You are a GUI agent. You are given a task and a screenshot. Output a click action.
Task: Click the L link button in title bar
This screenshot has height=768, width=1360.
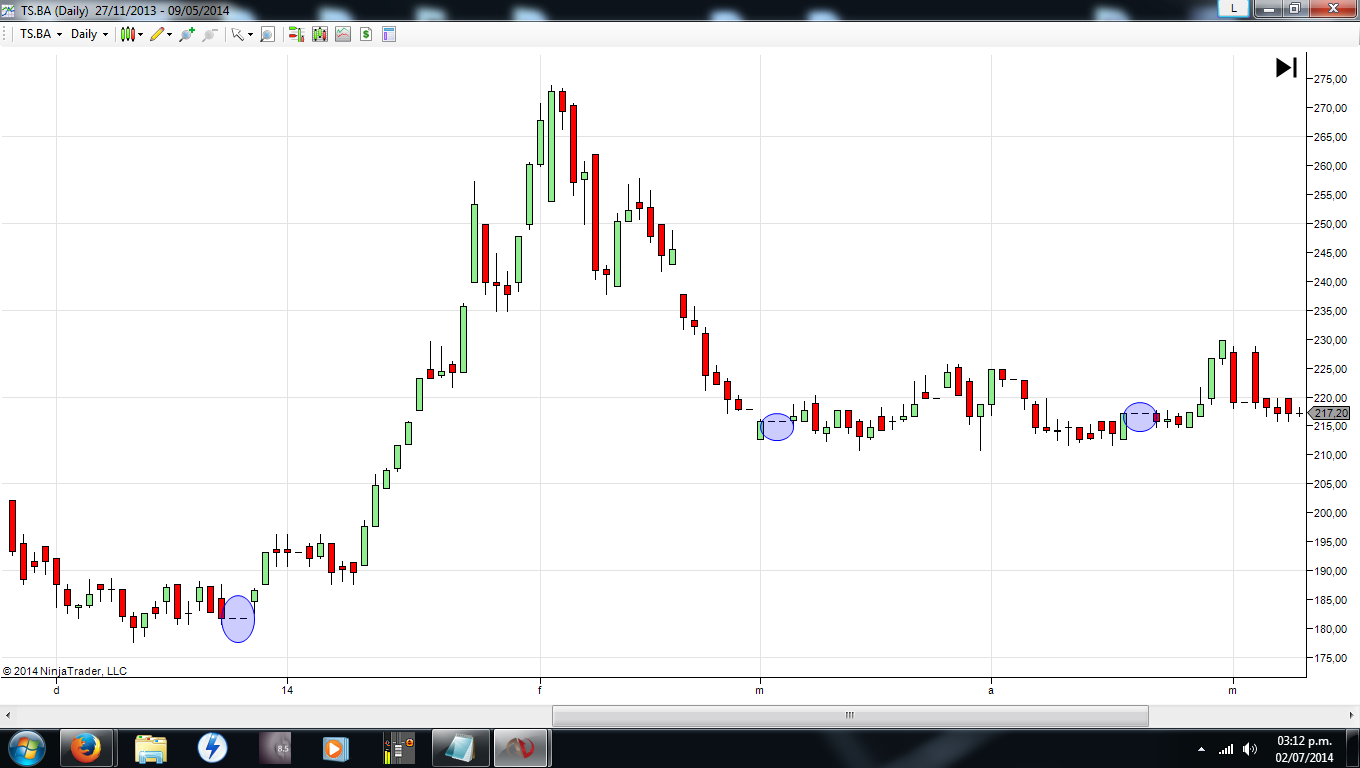pyautogui.click(x=1234, y=8)
